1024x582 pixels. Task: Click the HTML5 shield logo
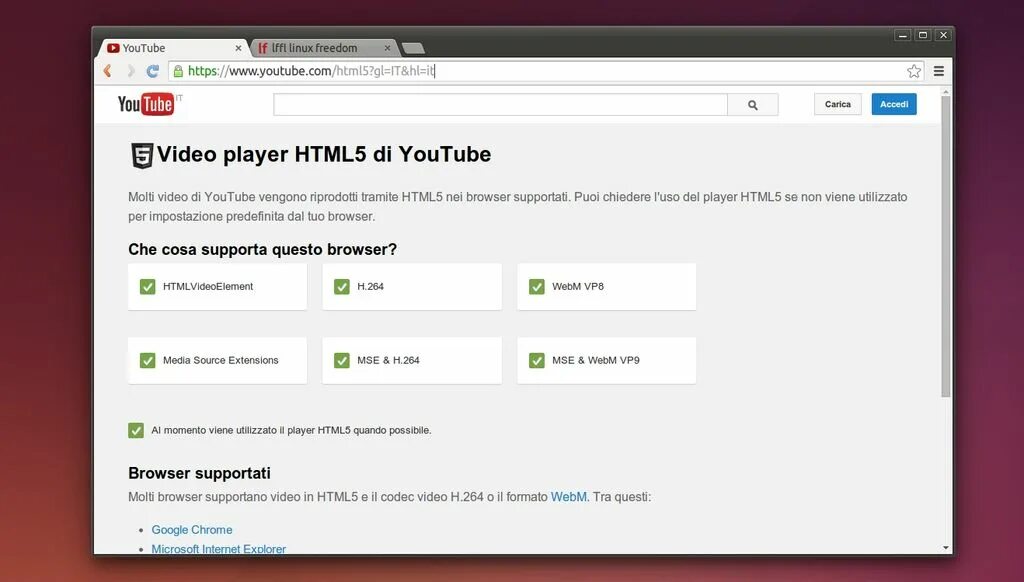point(140,155)
